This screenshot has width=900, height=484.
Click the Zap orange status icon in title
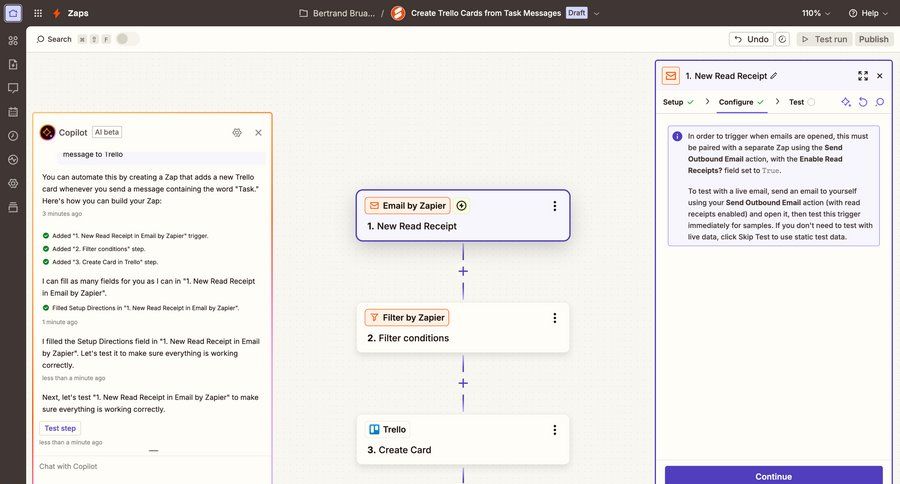coord(398,13)
